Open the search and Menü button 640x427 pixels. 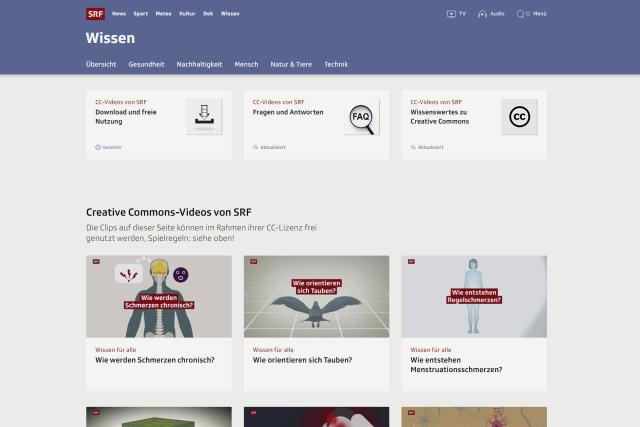point(533,14)
